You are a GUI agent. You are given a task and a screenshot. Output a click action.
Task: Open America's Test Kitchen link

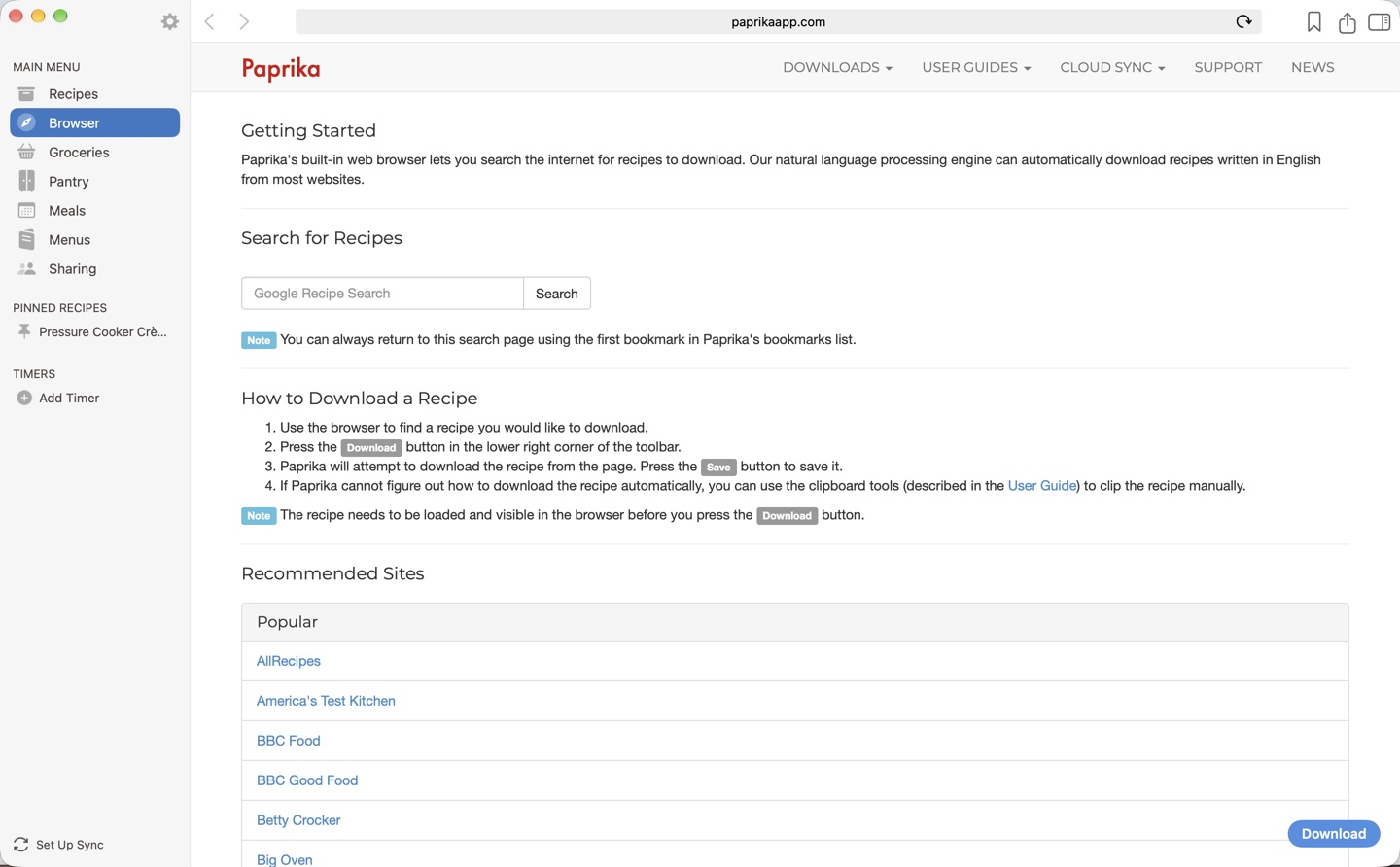(326, 701)
